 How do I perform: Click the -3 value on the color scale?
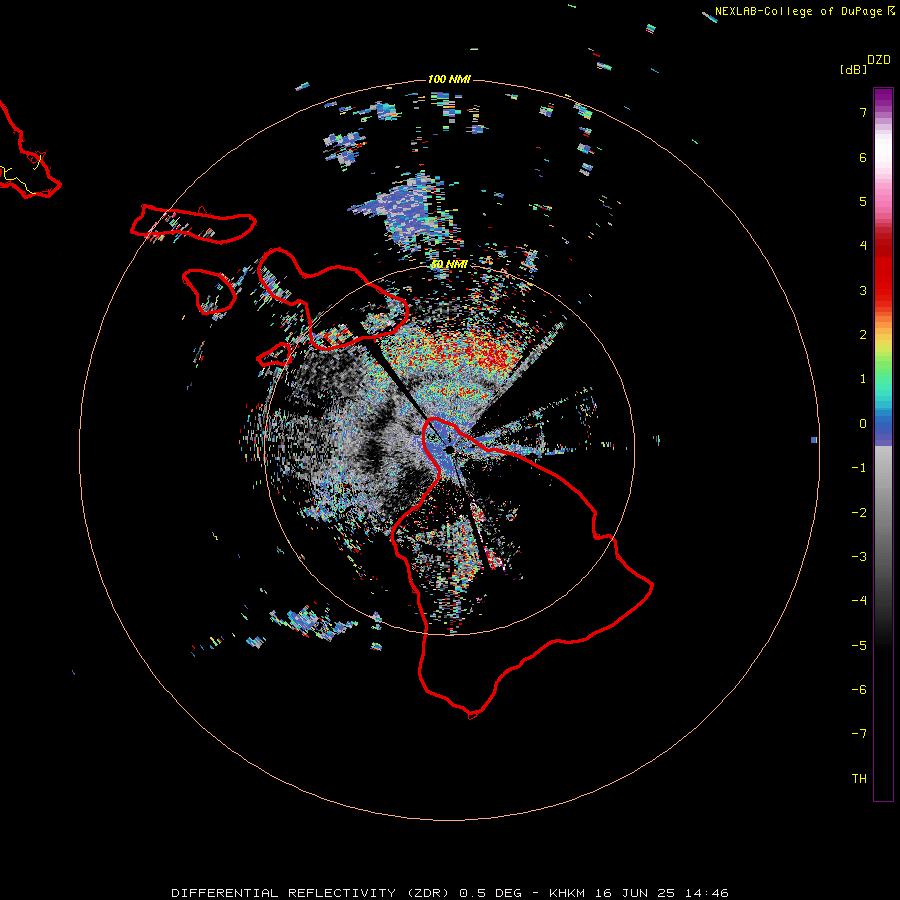pyautogui.click(x=859, y=557)
